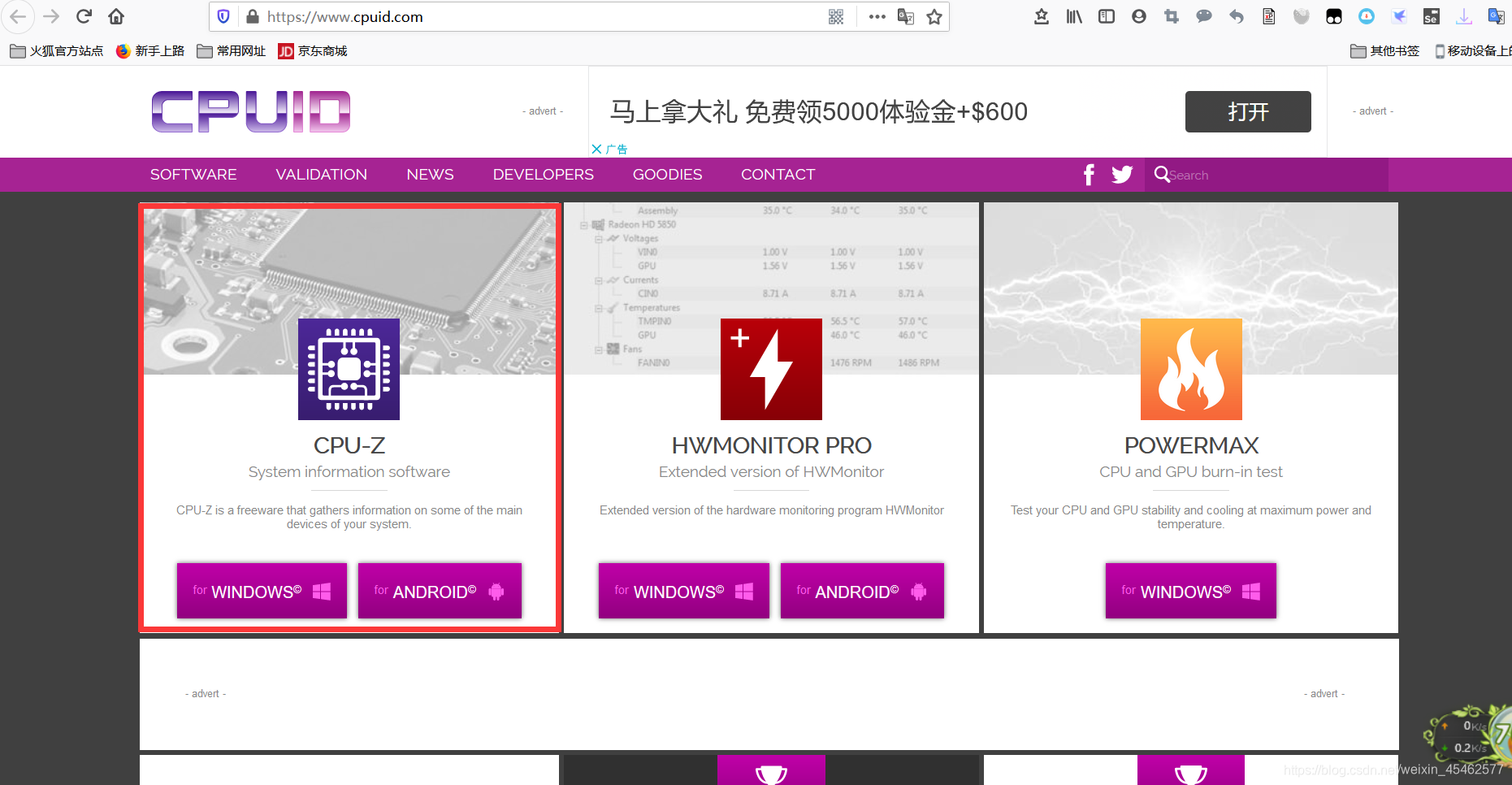Open the DEVELOPERS menu

point(544,175)
